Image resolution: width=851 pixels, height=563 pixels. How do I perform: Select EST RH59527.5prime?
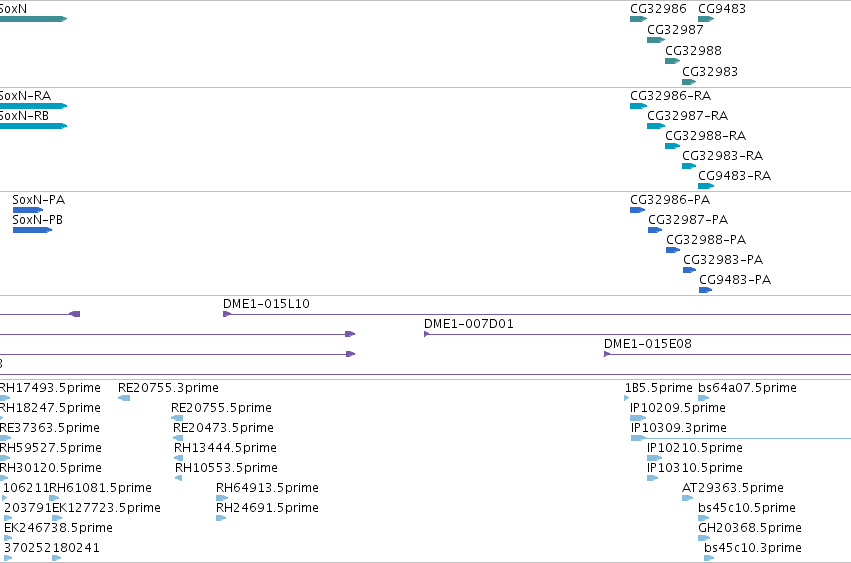50,448
